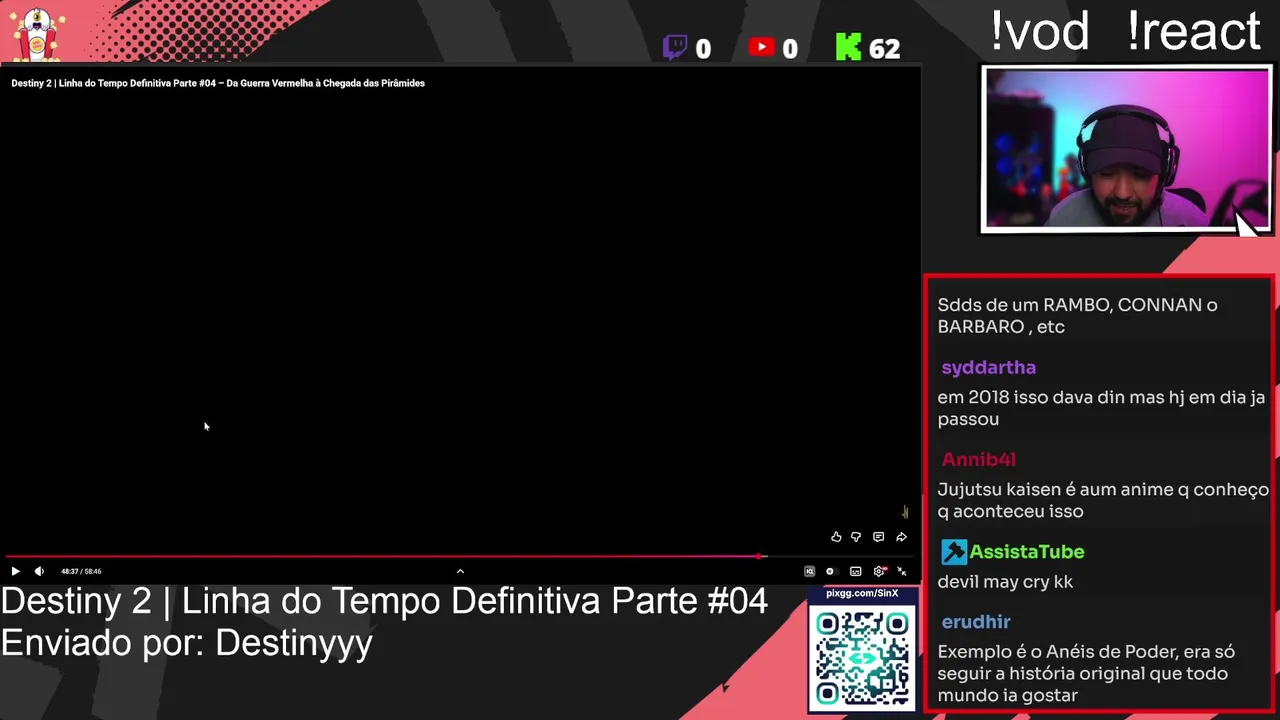This screenshot has height=720, width=1280.
Task: Turn on subtitles/captions button
Action: 856,571
